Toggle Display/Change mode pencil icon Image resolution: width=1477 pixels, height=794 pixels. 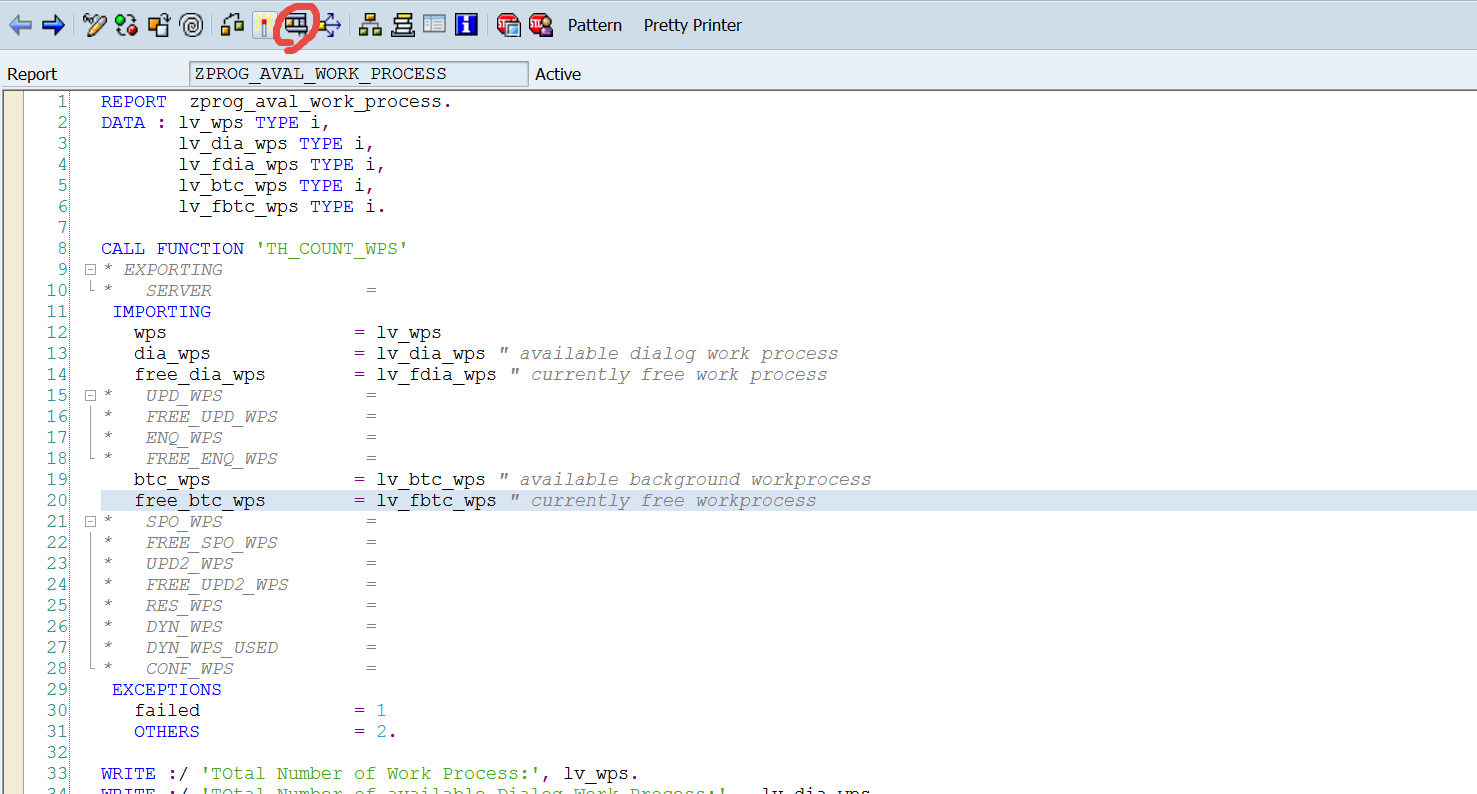[x=94, y=25]
